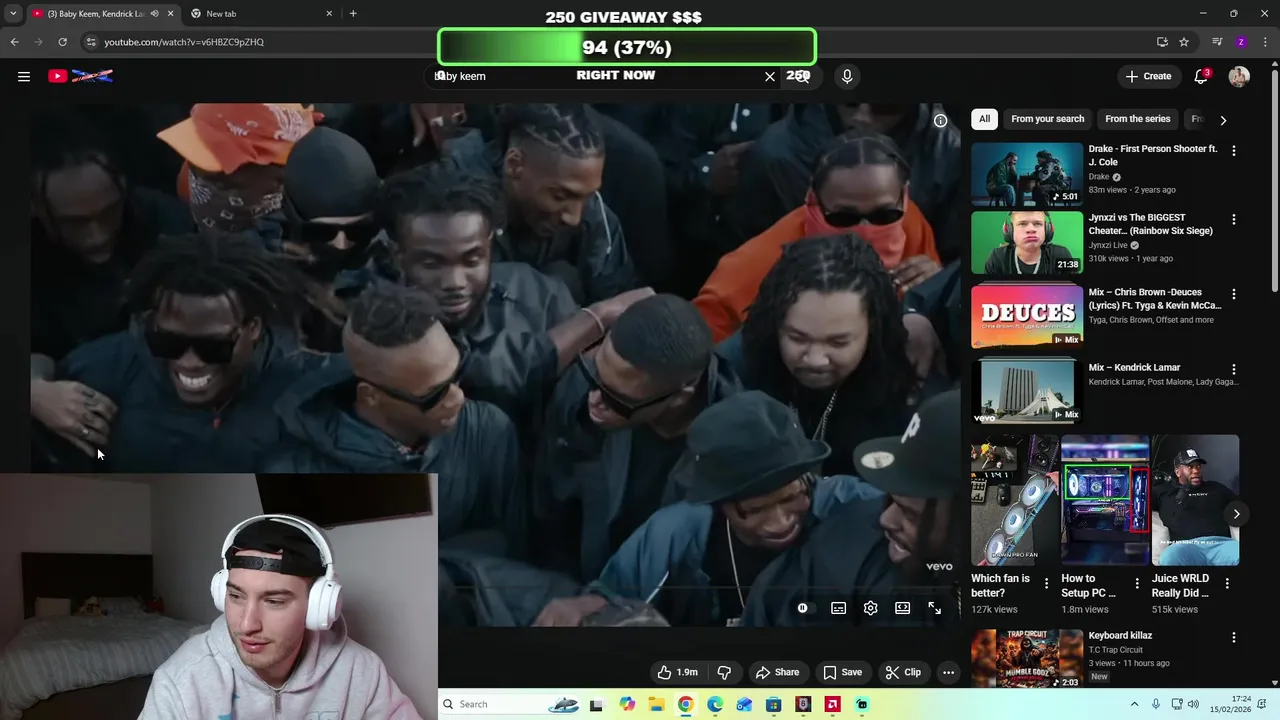Select the Baby Keem, Kendrick Lamar tab
Screen dimensions: 1280x720
[x=95, y=14]
